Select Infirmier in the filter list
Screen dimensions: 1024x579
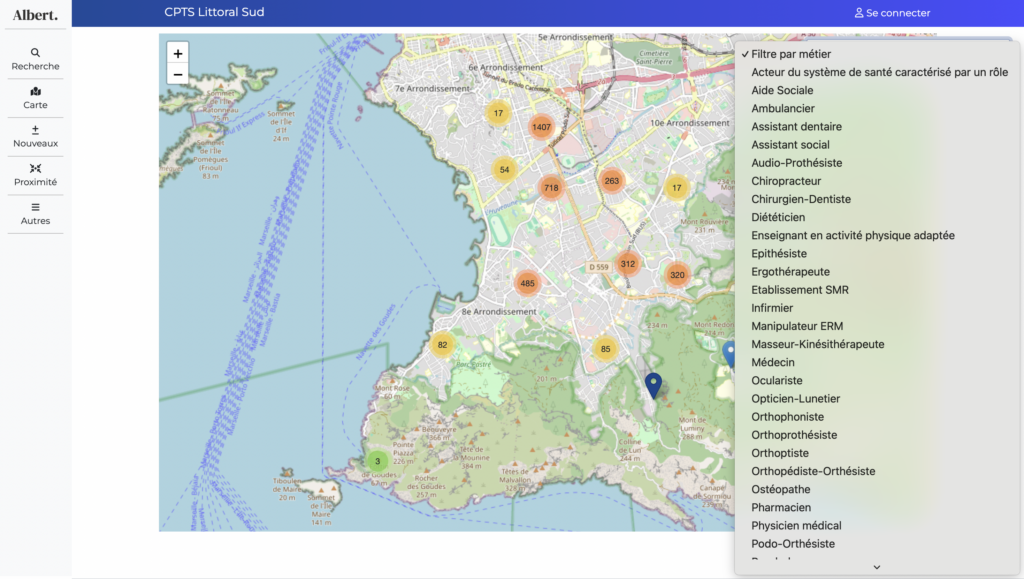click(772, 308)
